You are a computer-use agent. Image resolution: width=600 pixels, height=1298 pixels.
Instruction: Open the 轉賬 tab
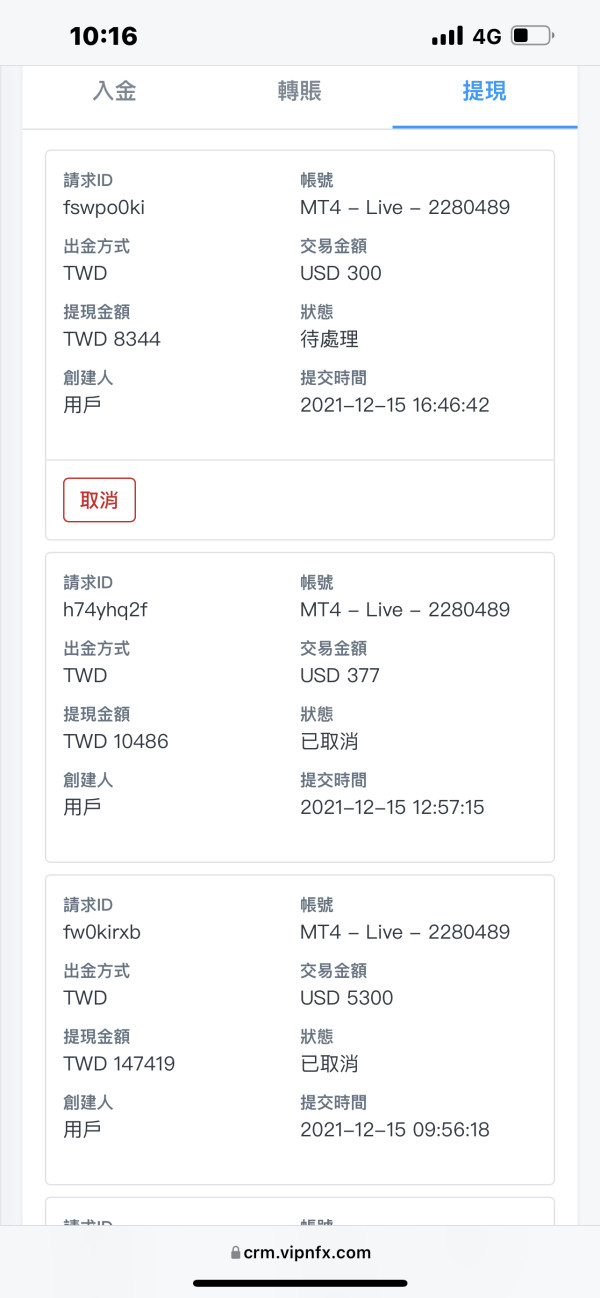(x=299, y=92)
